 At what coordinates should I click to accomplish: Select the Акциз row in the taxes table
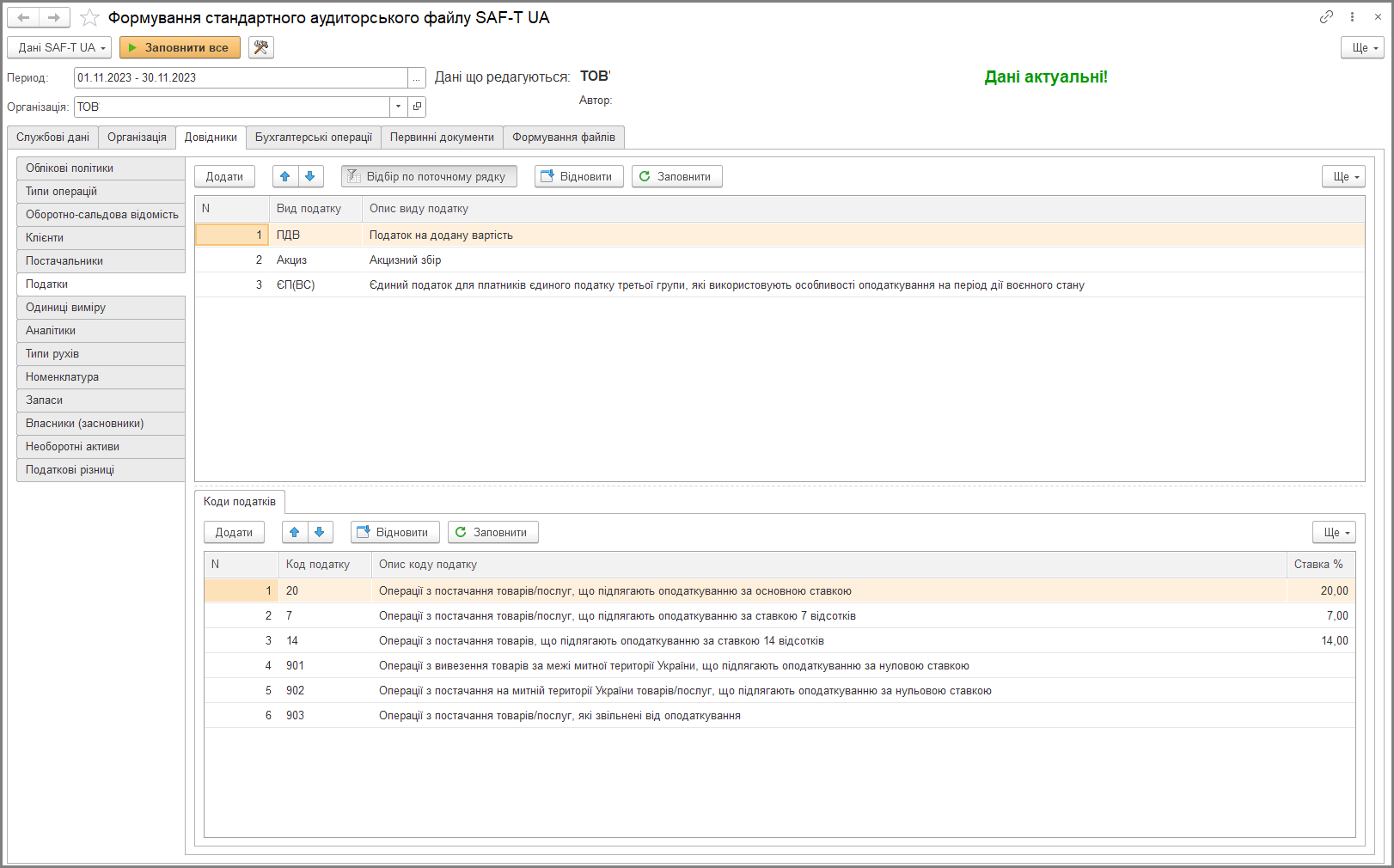(x=780, y=260)
